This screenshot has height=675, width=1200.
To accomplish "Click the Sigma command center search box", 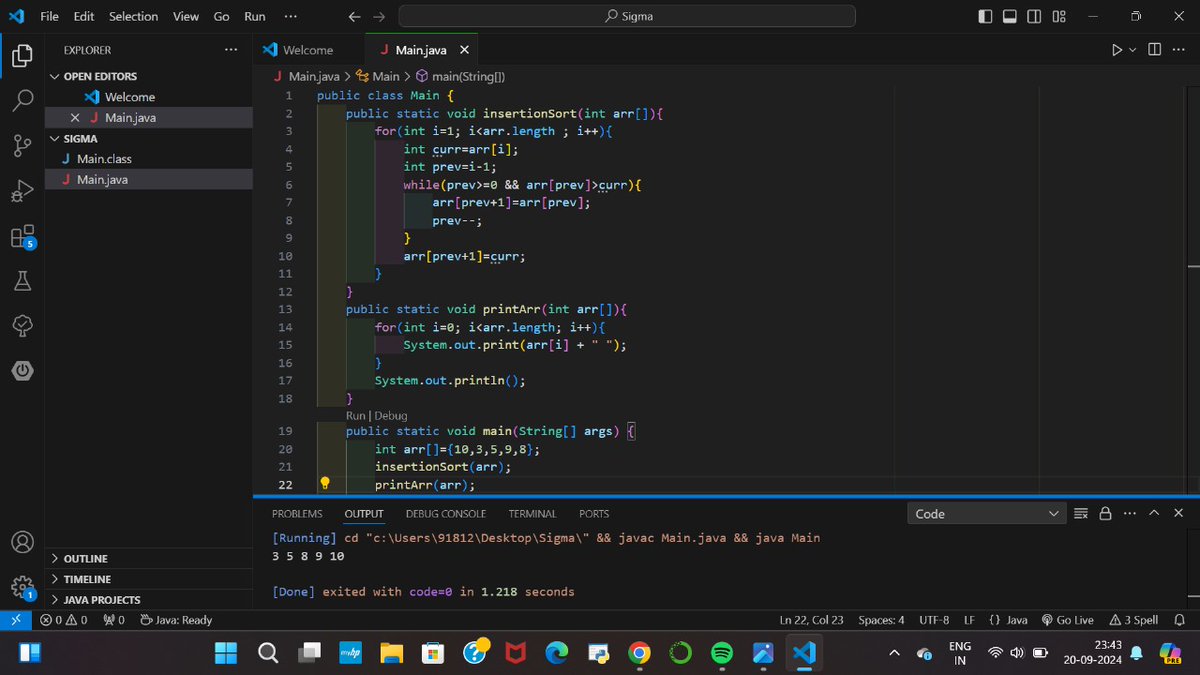I will [x=627, y=16].
